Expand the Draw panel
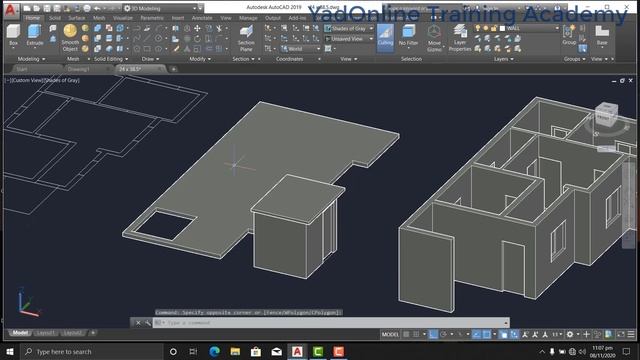640x360 pixels. [x=150, y=59]
